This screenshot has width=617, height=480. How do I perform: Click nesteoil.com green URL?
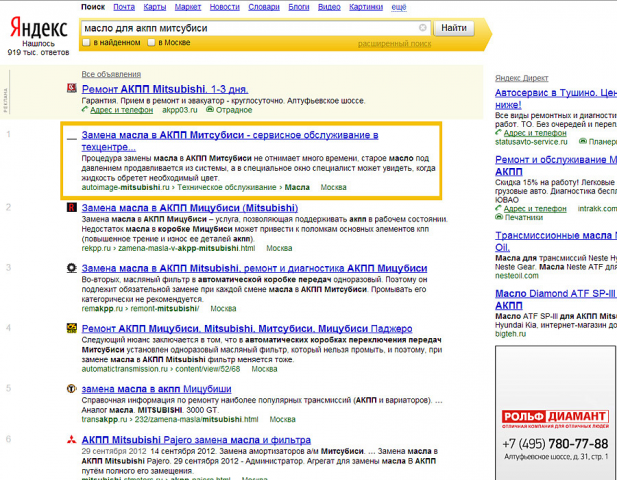click(516, 276)
